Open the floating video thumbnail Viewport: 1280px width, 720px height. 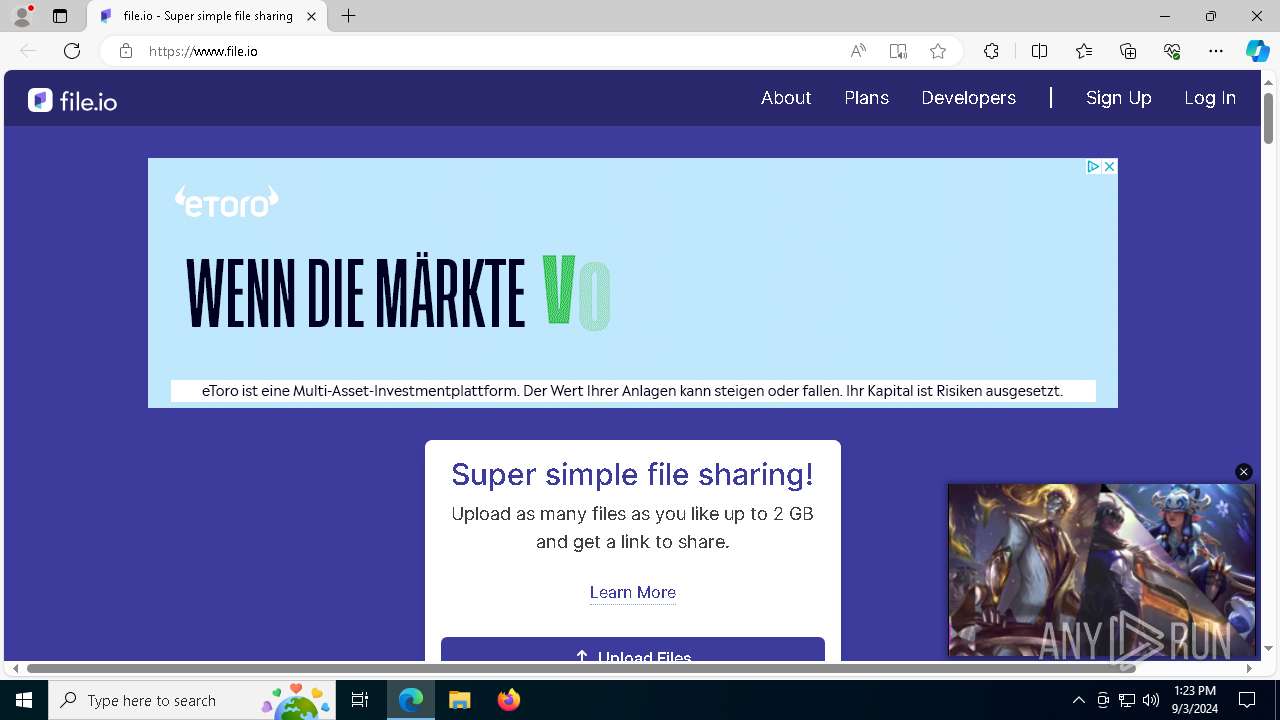point(1101,570)
